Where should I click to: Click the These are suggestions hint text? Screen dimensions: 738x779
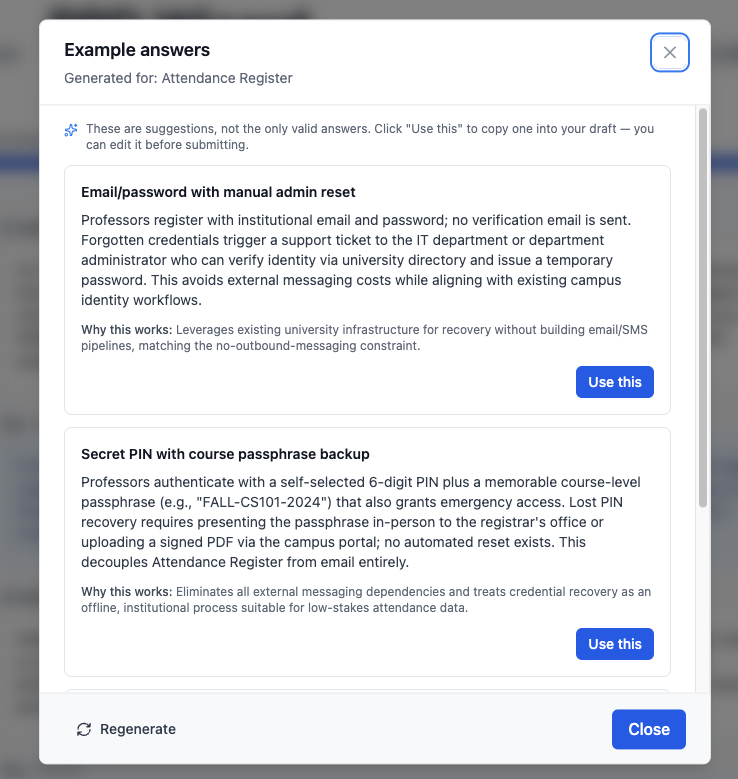click(370, 137)
